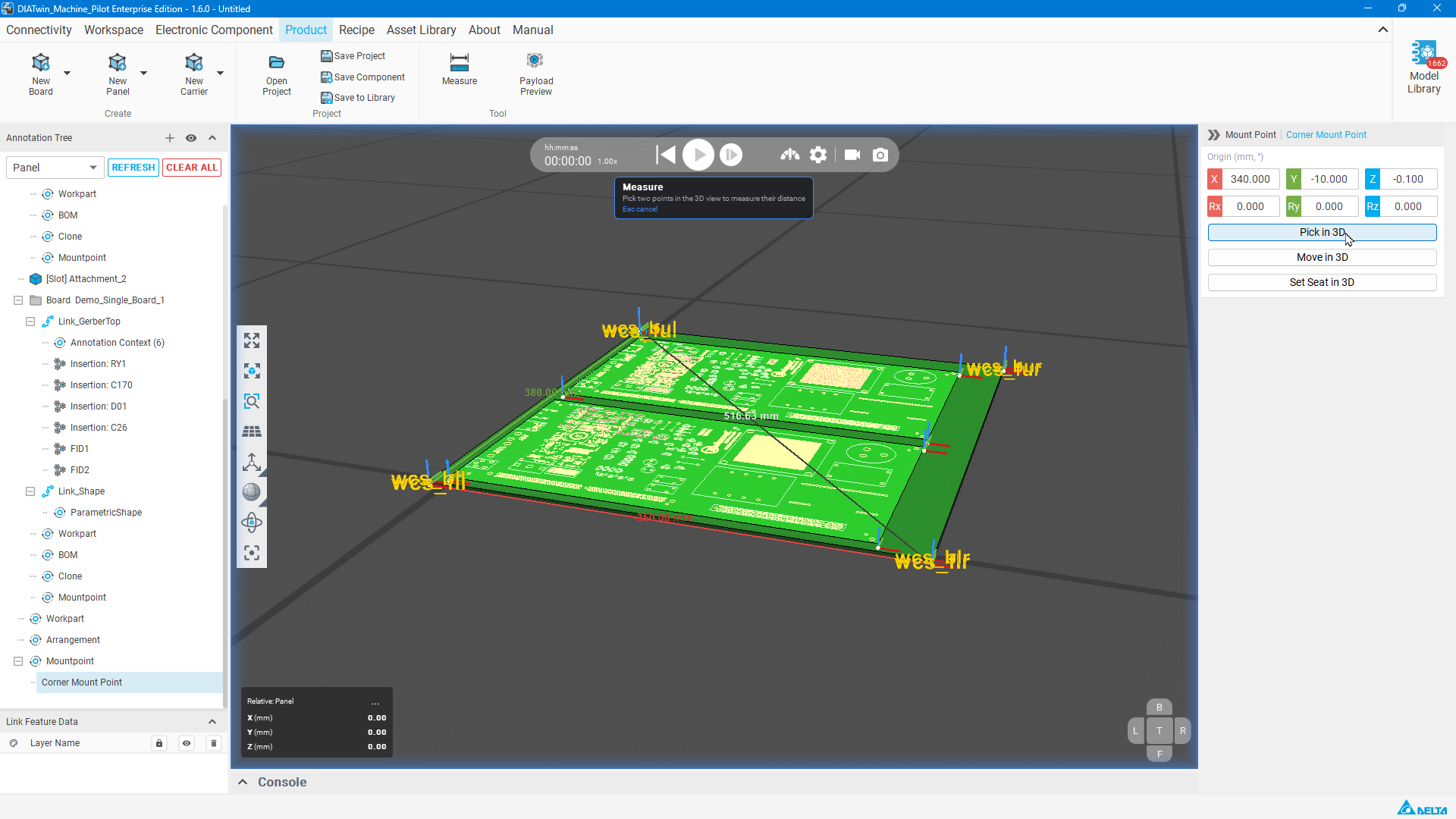Switch to the Recipe tab
1456x819 pixels.
tap(356, 30)
